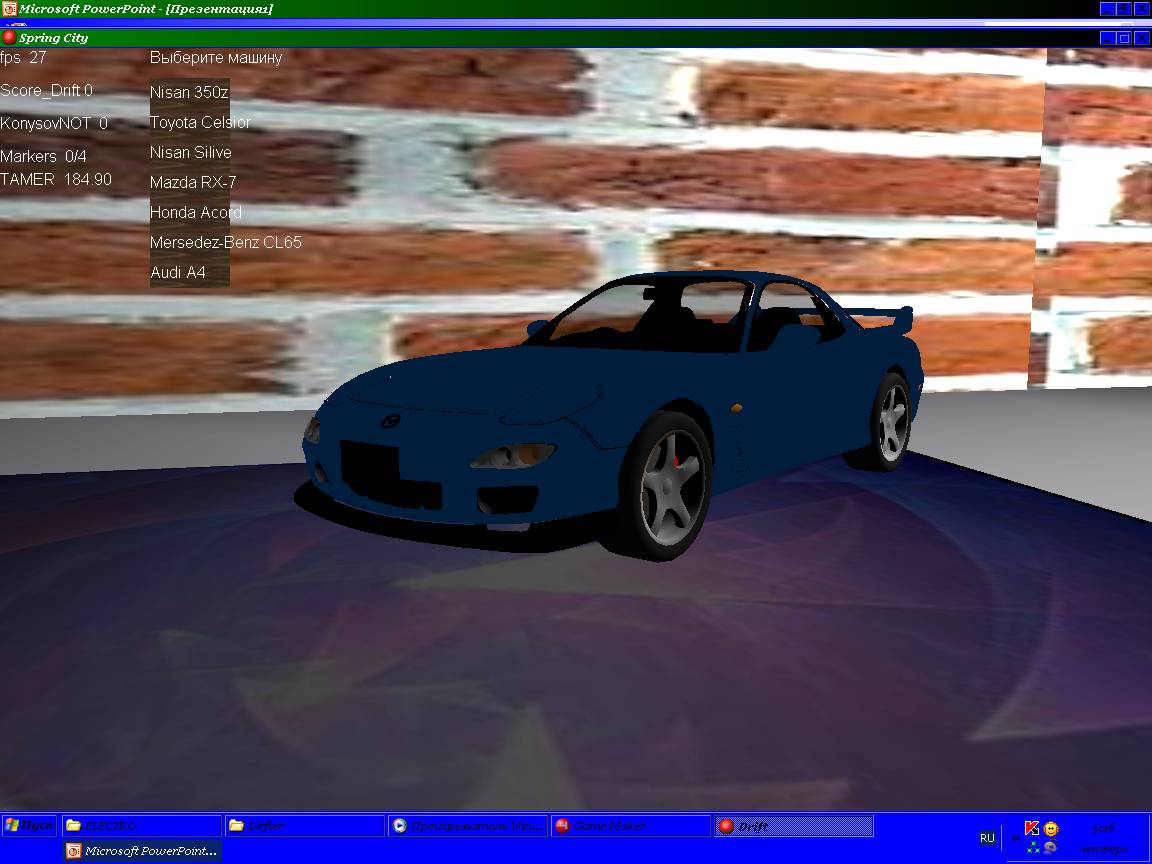Select the Mazda RX-7 car option

192,182
